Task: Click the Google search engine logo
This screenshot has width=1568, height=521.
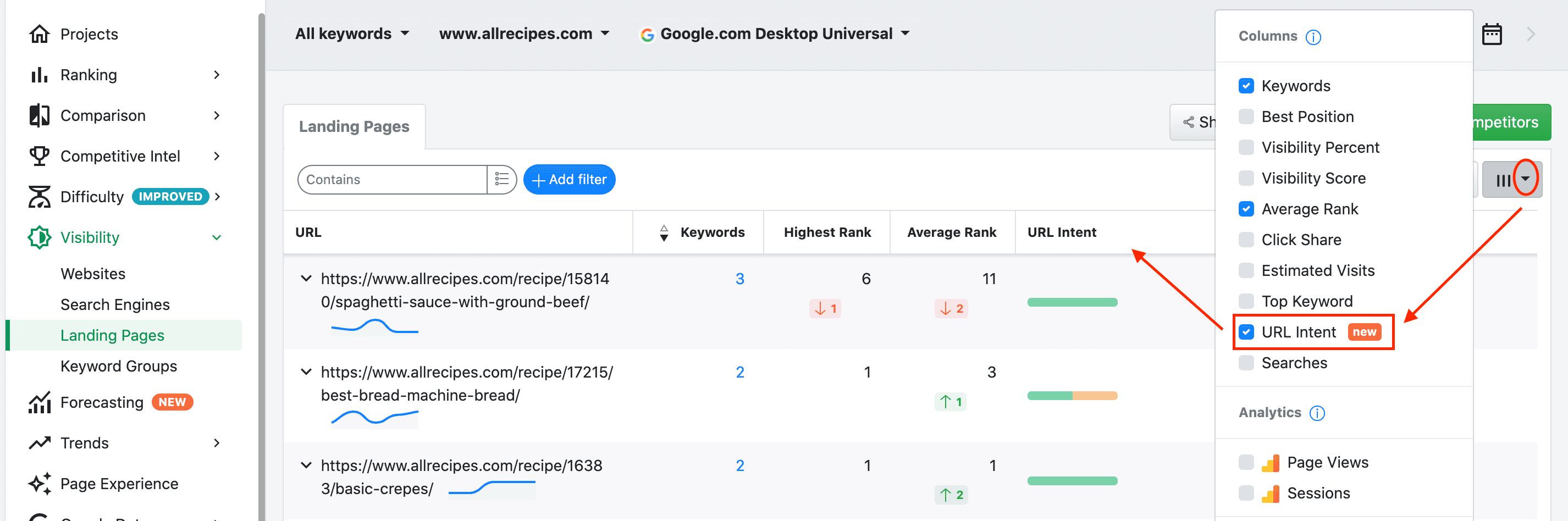Action: click(647, 35)
